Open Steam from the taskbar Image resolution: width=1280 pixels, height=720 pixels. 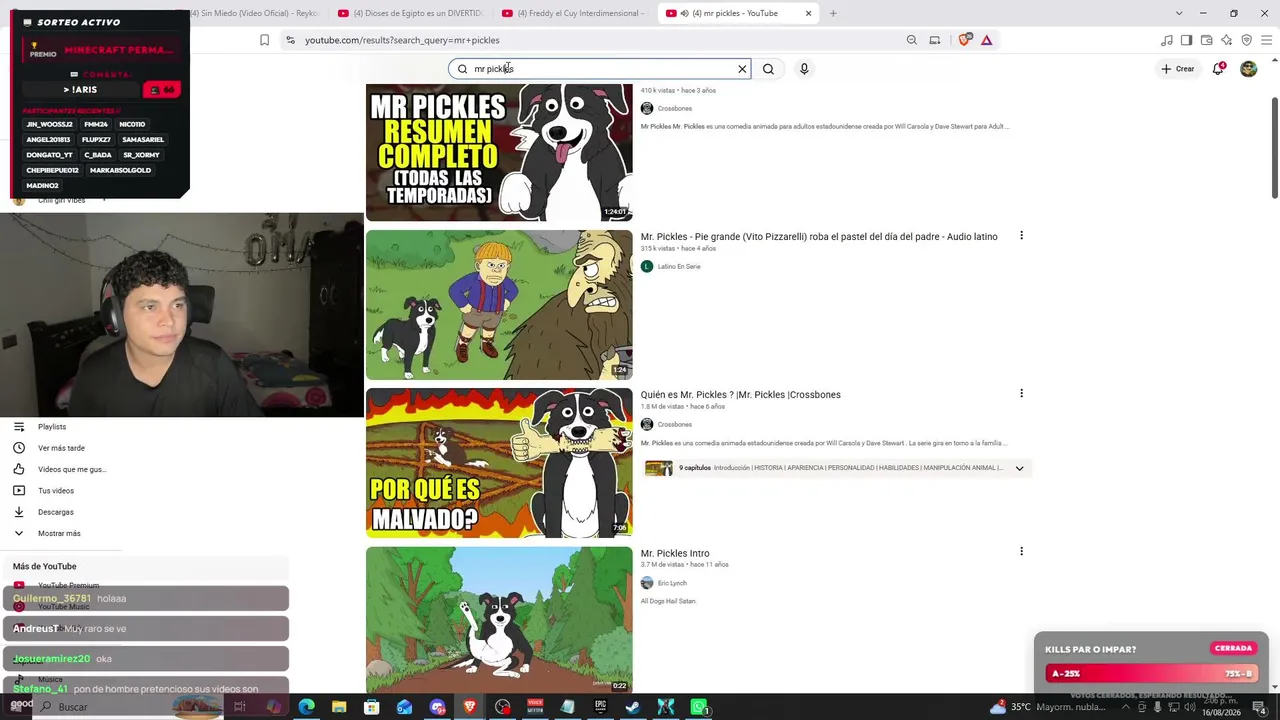(633, 707)
